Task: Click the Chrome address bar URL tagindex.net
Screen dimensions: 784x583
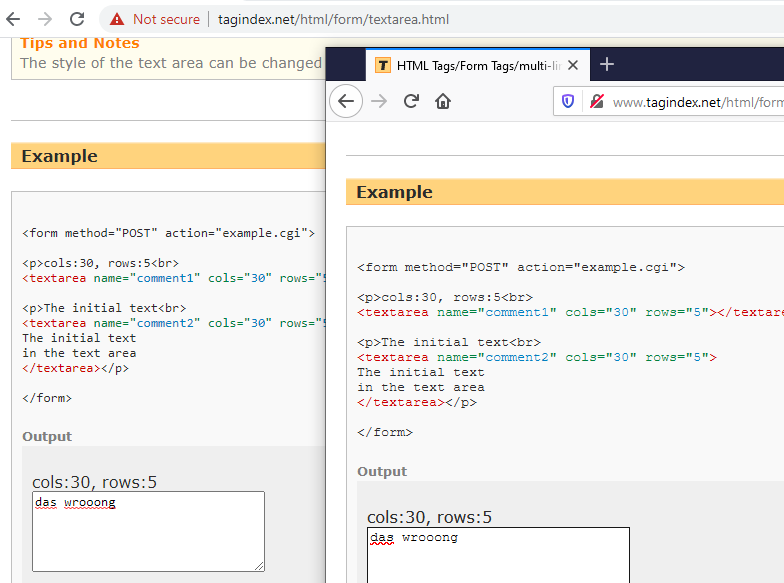Action: click(x=333, y=20)
